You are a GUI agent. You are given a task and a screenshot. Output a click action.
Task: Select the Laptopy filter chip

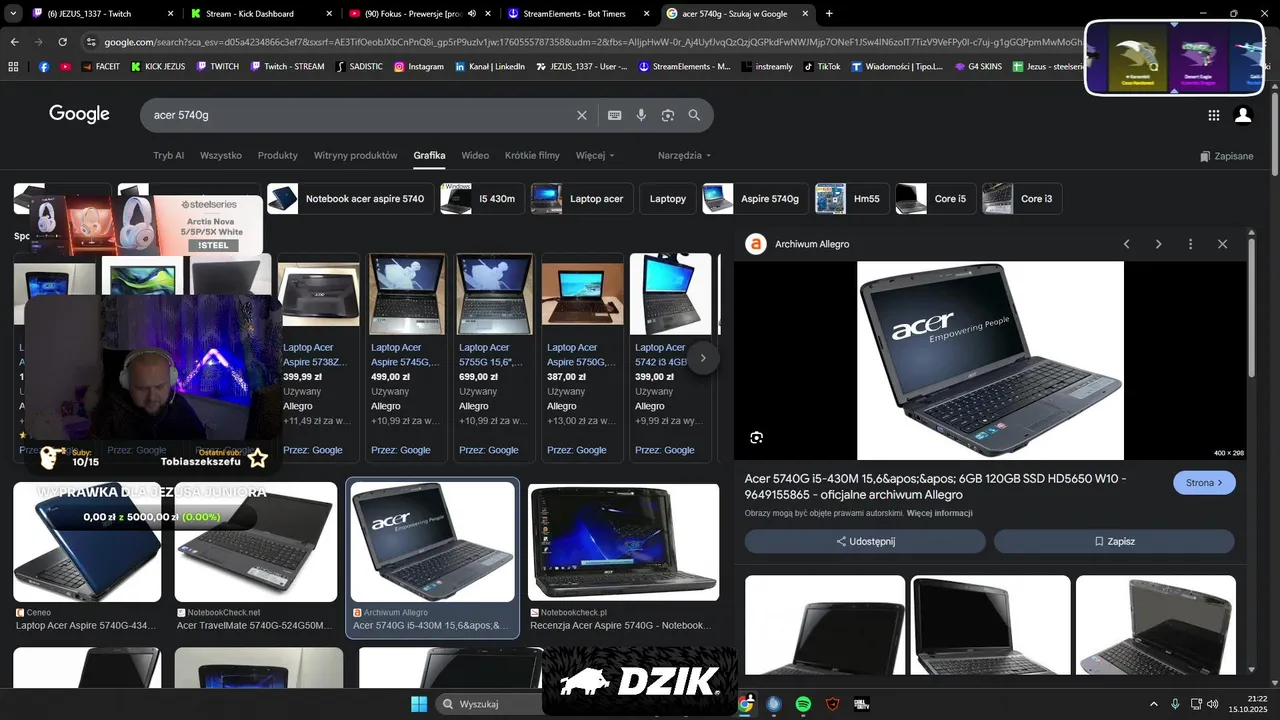pyautogui.click(x=668, y=199)
